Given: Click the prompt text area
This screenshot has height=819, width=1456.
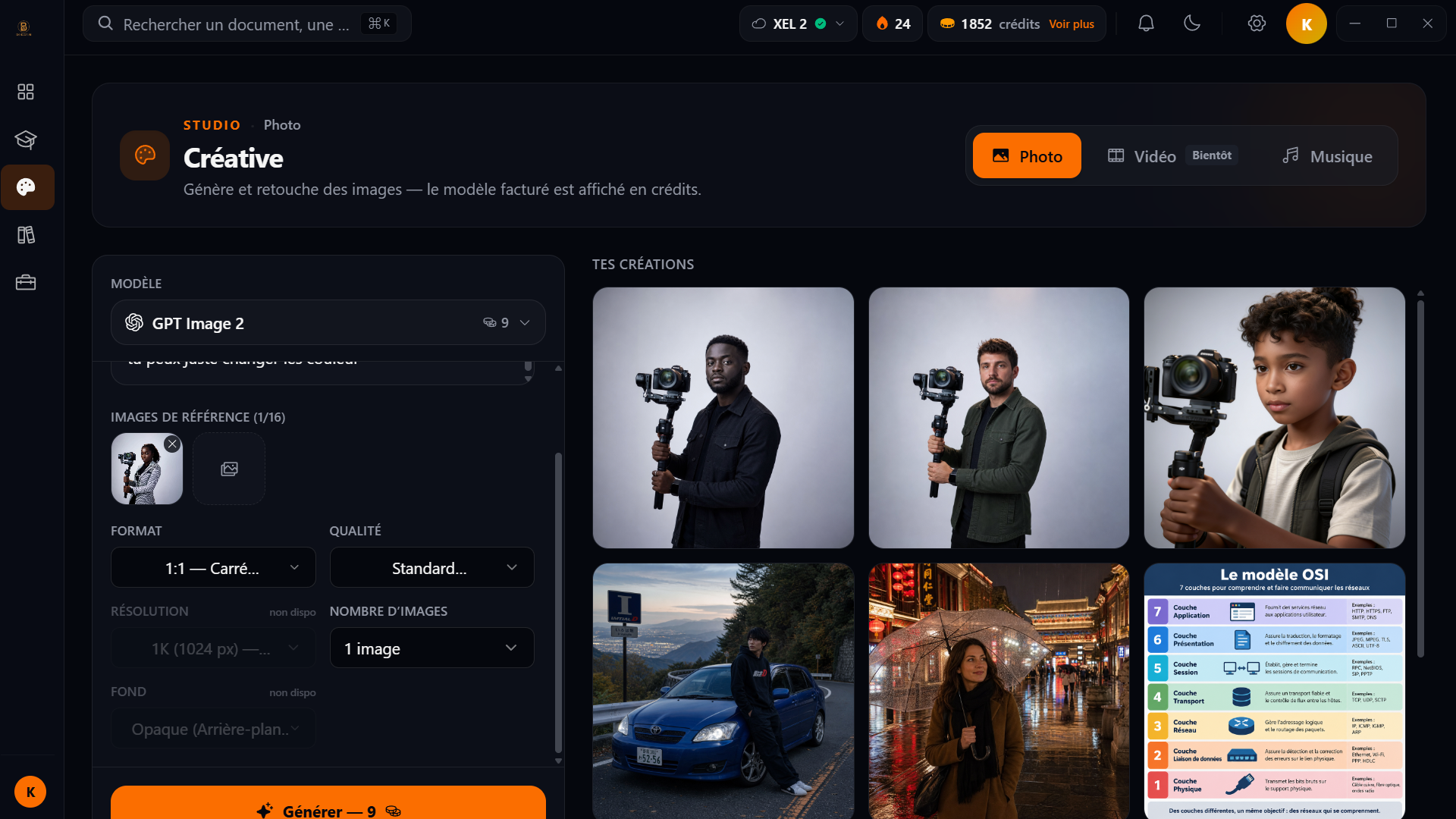Looking at the screenshot, I should [322, 372].
